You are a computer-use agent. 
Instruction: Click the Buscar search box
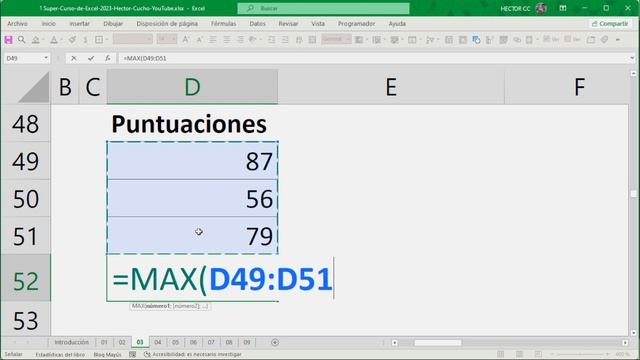(323, 8)
